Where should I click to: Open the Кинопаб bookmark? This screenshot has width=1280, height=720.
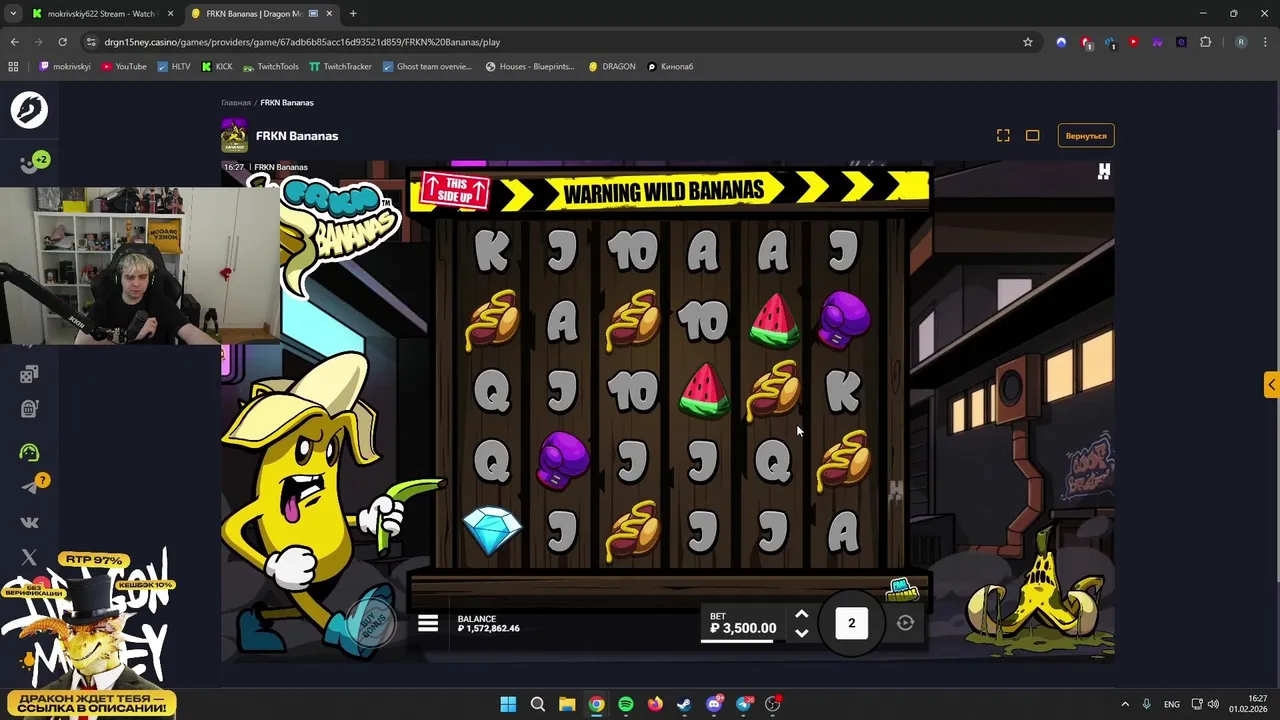tap(670, 67)
